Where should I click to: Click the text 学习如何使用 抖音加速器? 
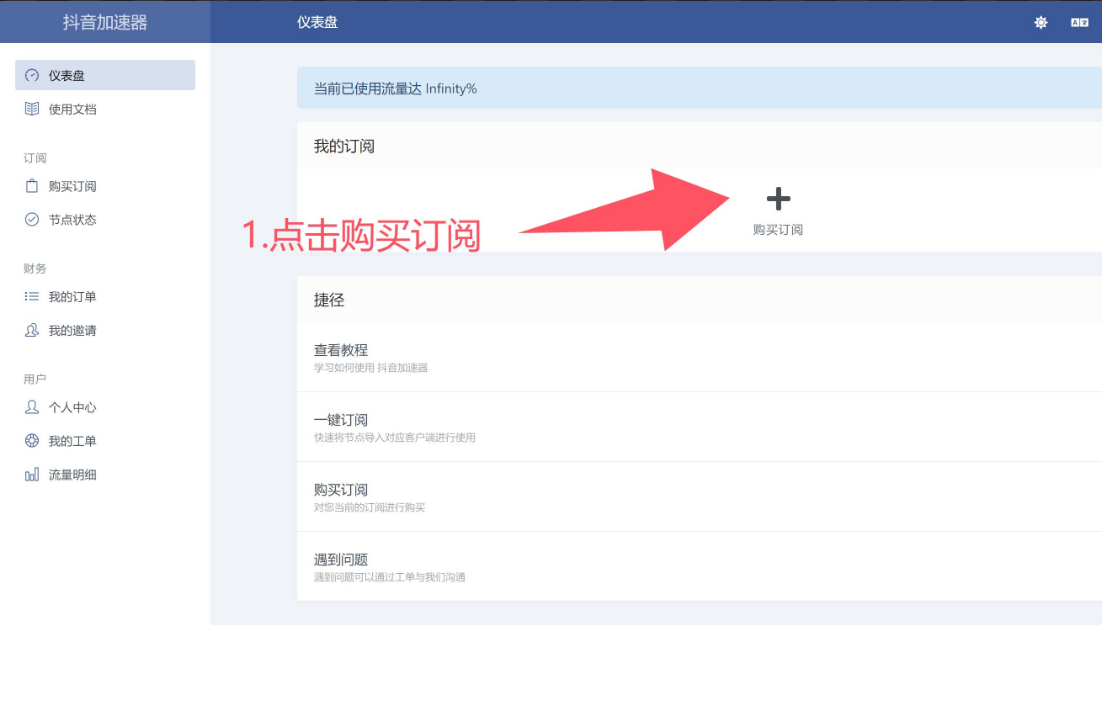[x=370, y=368]
